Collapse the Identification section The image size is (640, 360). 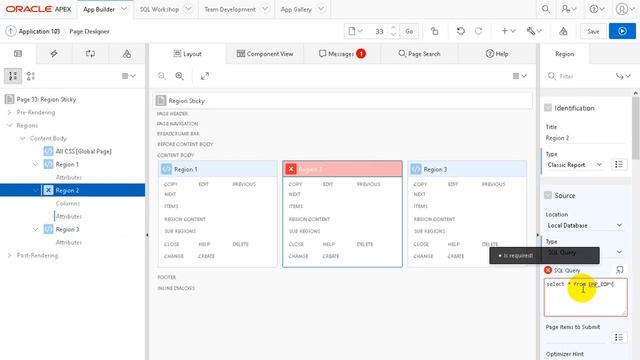(548, 108)
